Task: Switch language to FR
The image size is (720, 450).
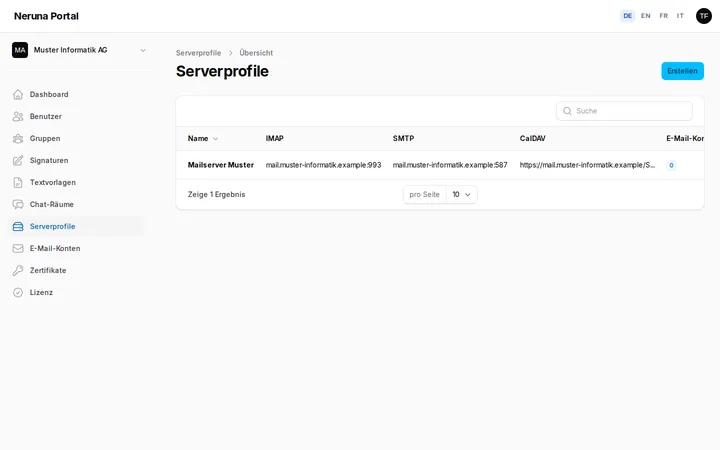Action: (x=664, y=16)
